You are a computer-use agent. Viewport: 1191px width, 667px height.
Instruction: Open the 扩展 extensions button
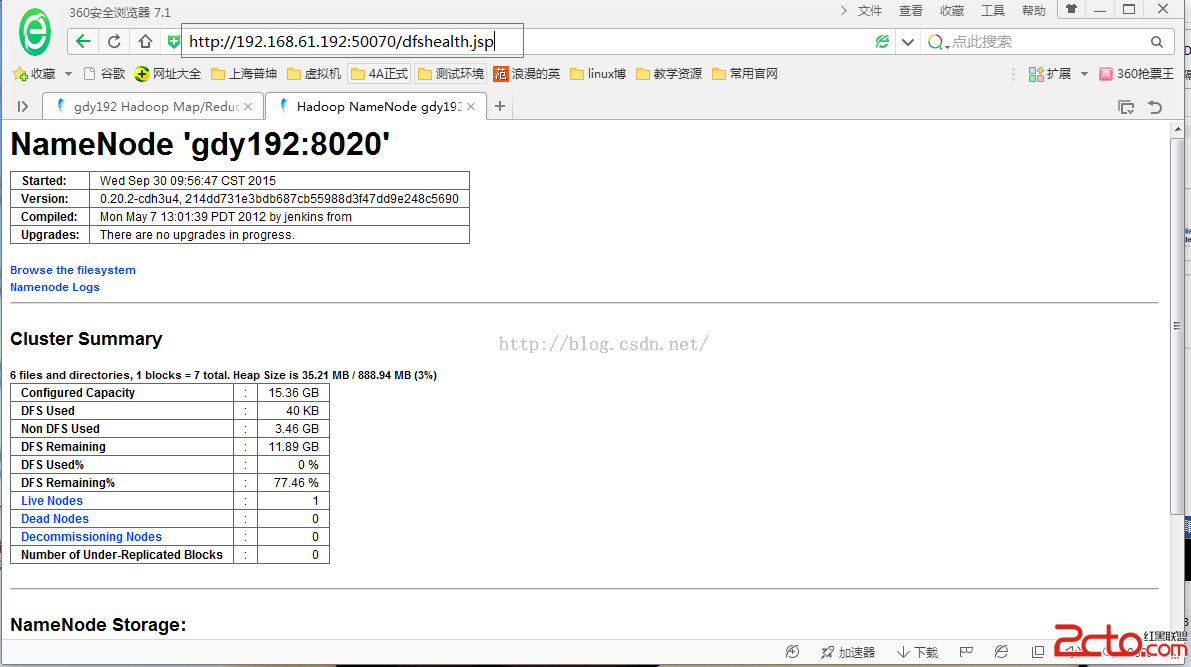pyautogui.click(x=1050, y=74)
